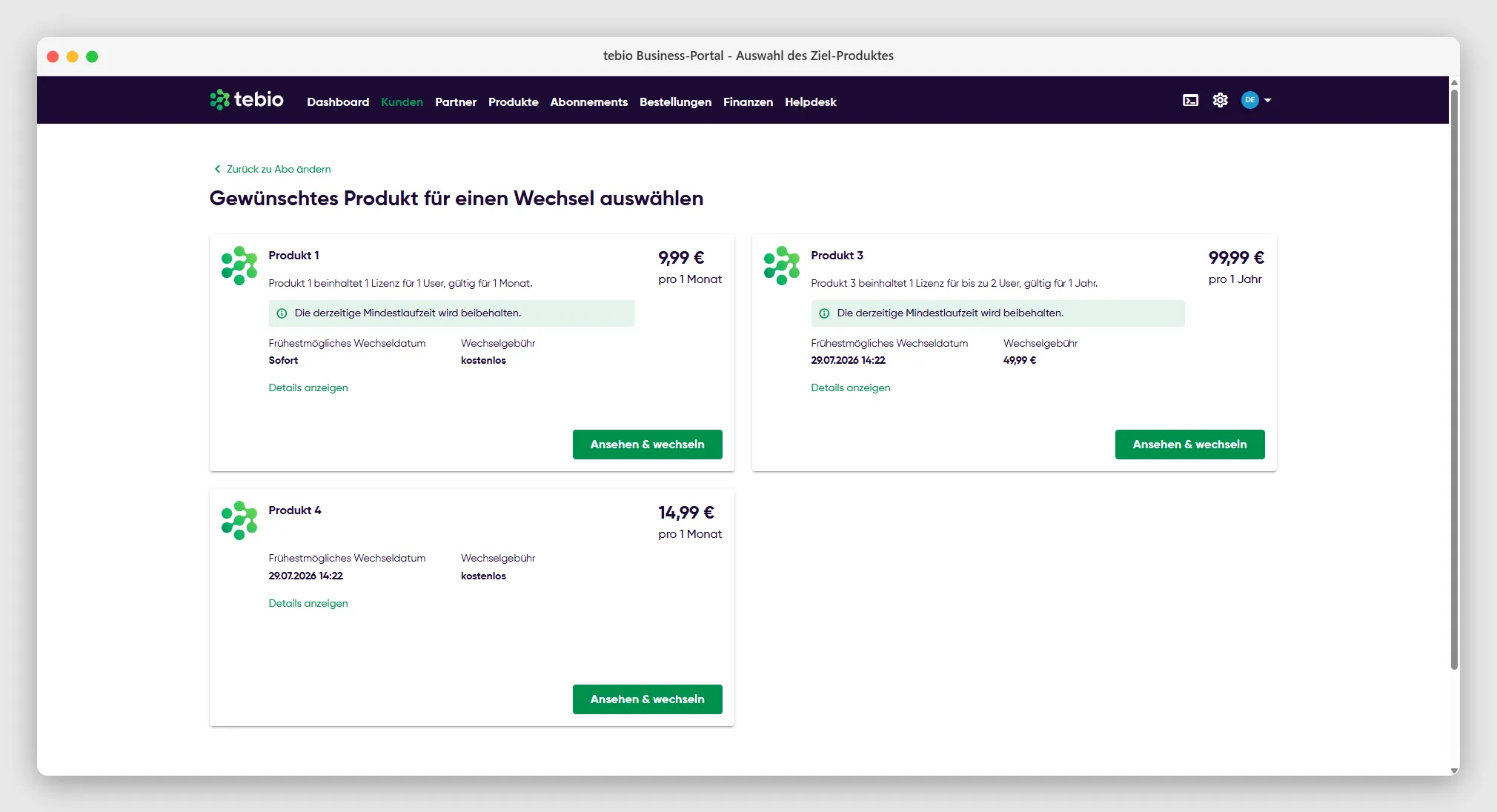1497x812 pixels.
Task: Click Produkt 1 logo icon
Action: [239, 265]
